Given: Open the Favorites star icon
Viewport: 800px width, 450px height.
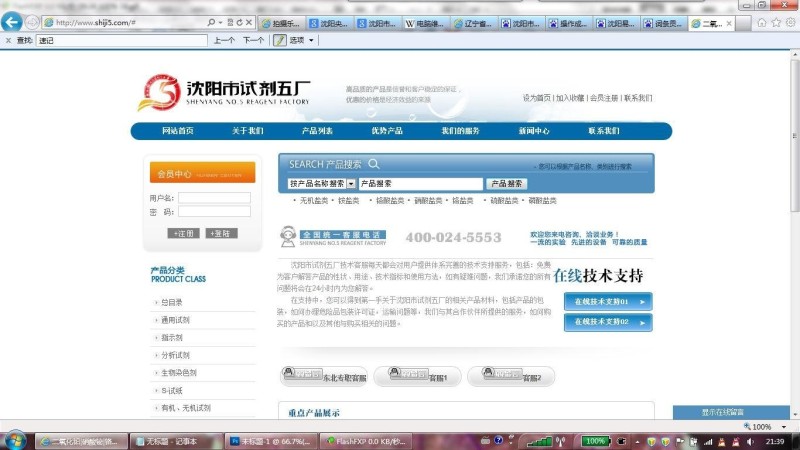Looking at the screenshot, I should coord(775,22).
